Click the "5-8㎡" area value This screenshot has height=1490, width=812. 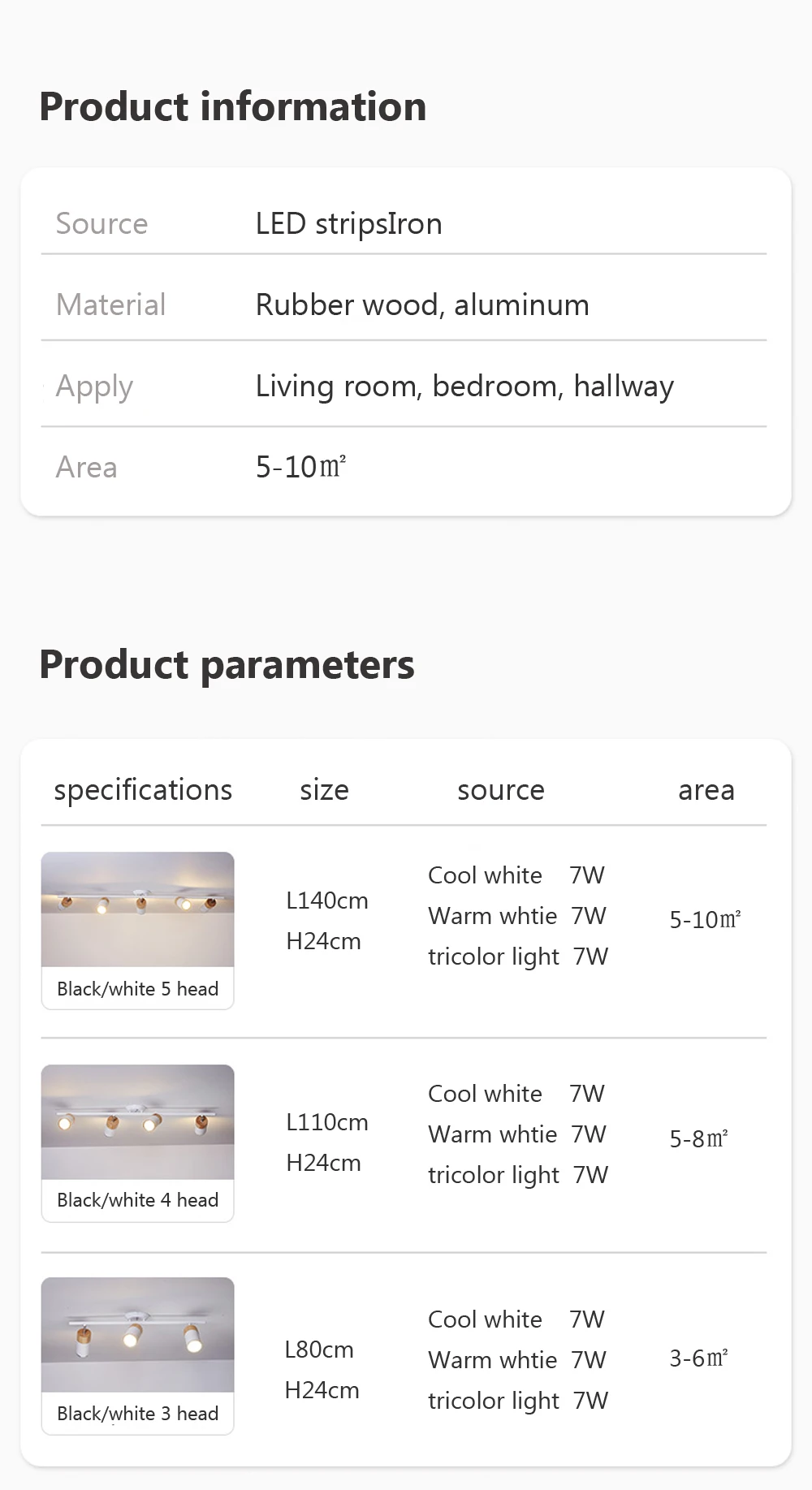[698, 1139]
